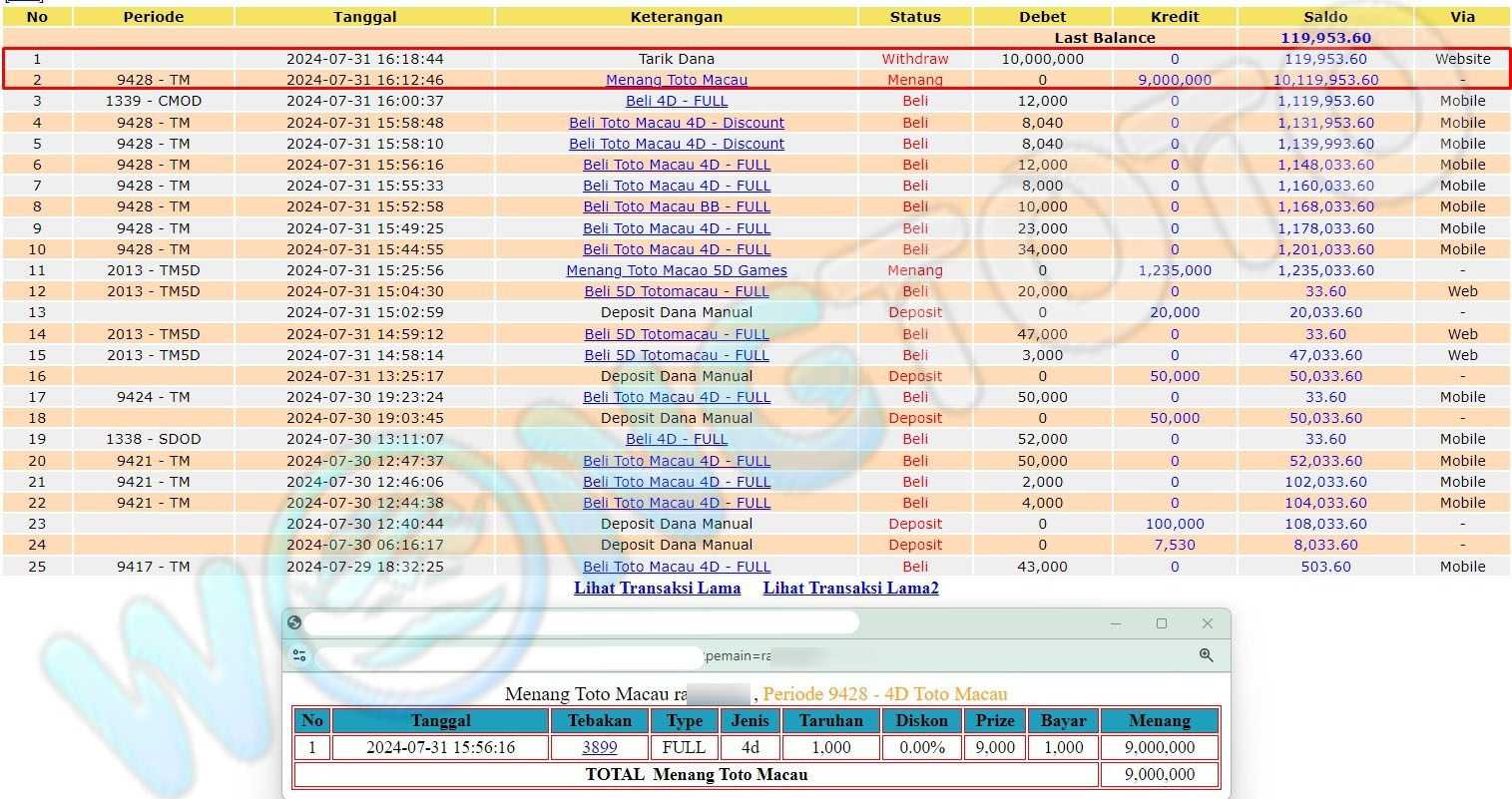Open site information icon in popup address bar
Image resolution: width=1512 pixels, height=799 pixels.
point(299,655)
